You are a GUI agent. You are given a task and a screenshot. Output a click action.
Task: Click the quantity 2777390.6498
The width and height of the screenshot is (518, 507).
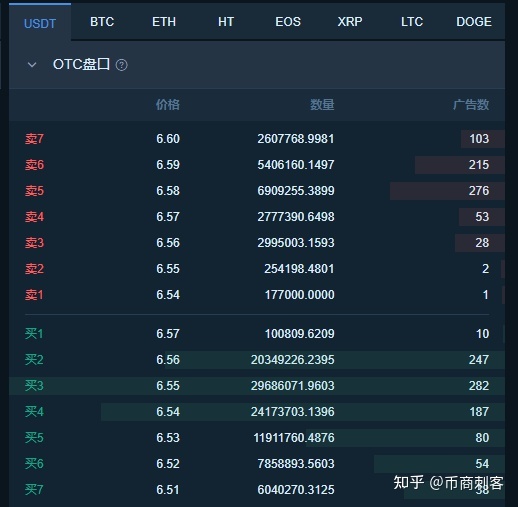click(296, 217)
